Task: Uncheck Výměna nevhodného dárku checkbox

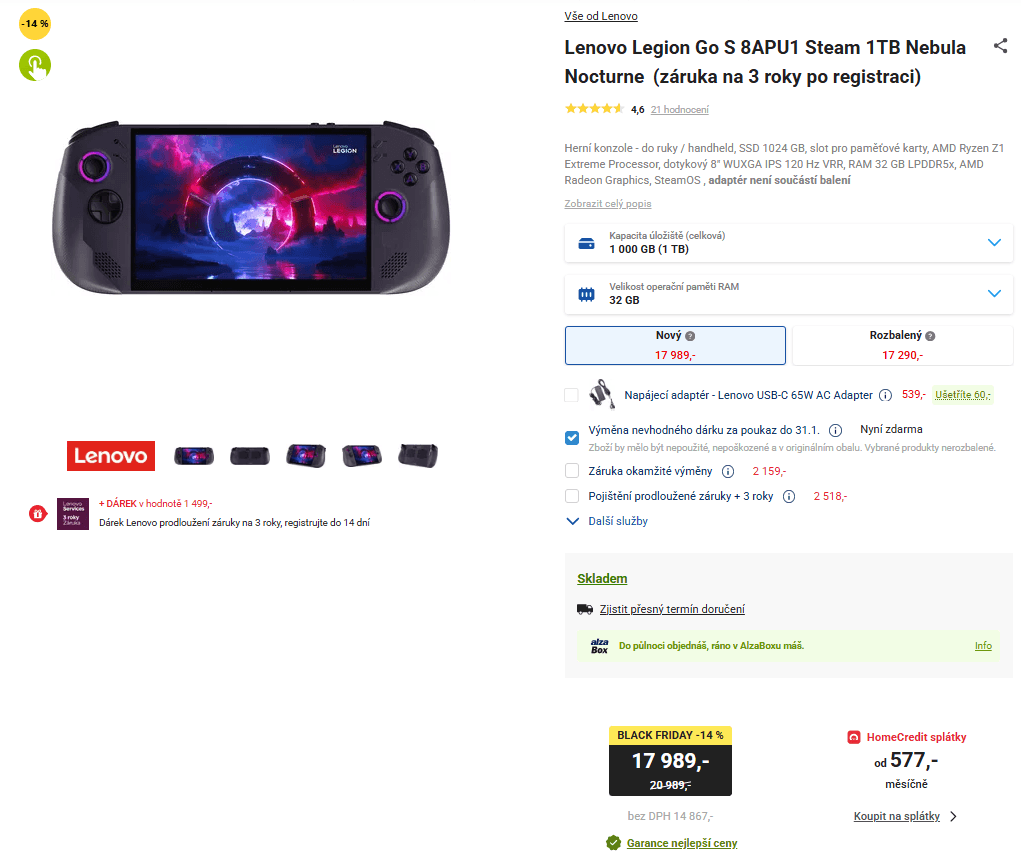Action: [x=572, y=437]
